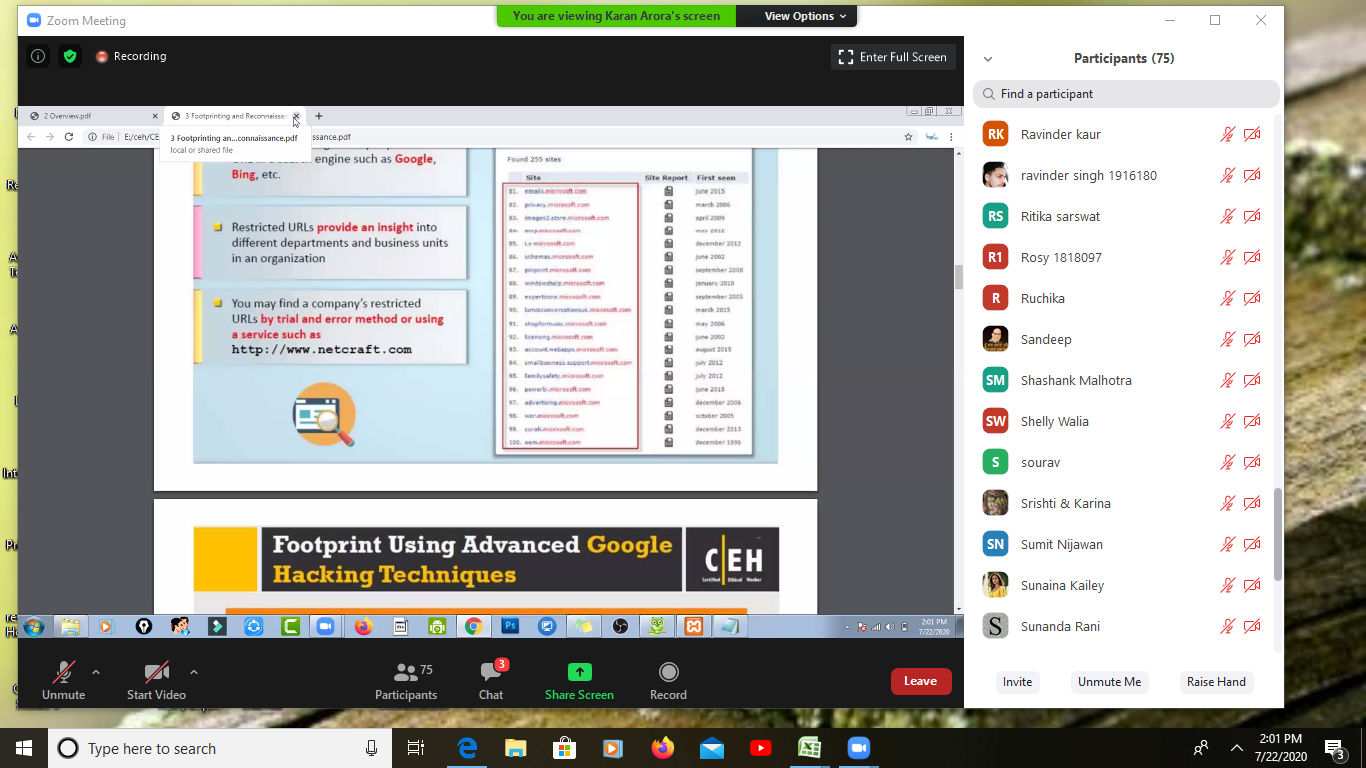Viewport: 1366px width, 768px height.
Task: Unmute the microphone in Zoom toolbar
Action: [x=64, y=681]
